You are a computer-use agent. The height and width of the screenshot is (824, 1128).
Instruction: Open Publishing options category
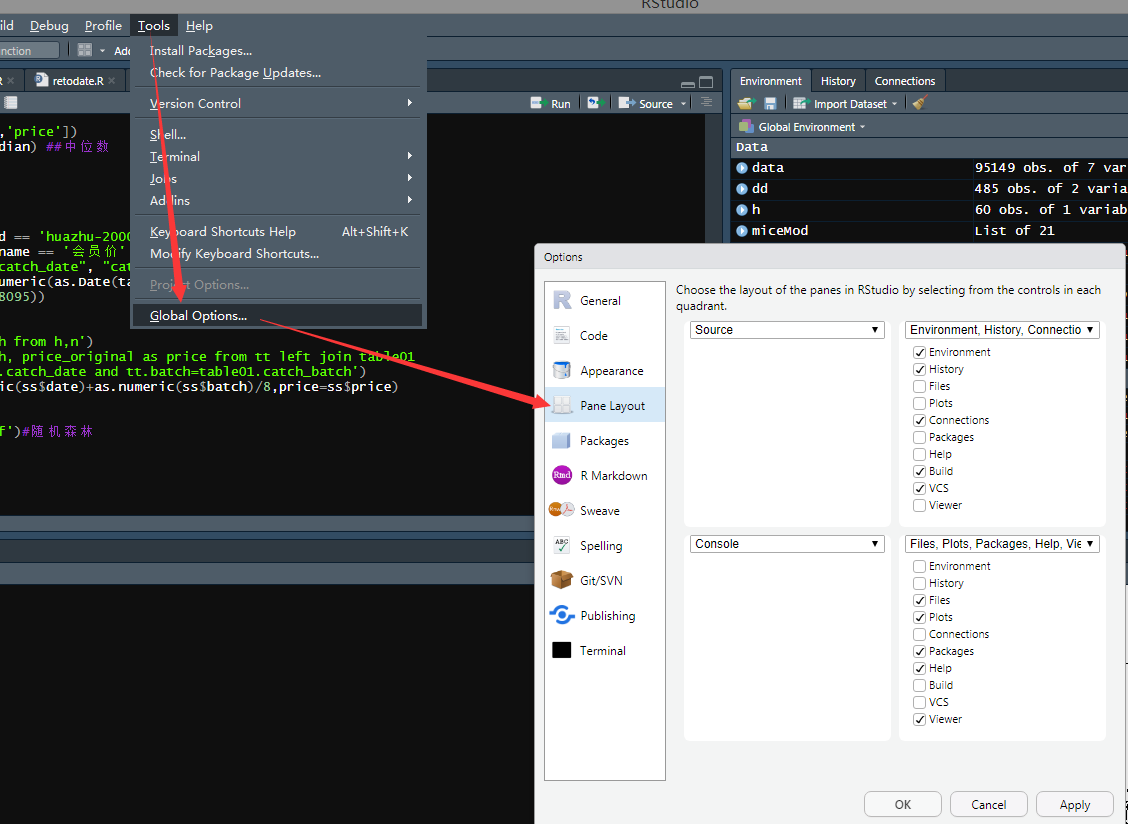click(604, 616)
